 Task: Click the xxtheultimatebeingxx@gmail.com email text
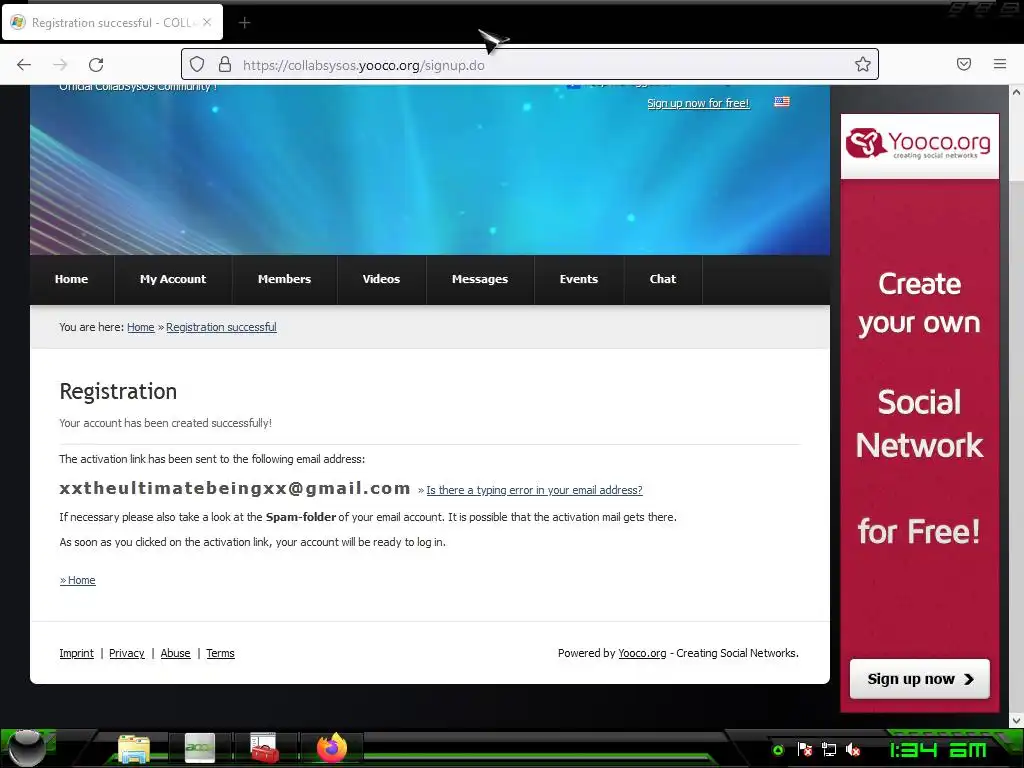[235, 488]
